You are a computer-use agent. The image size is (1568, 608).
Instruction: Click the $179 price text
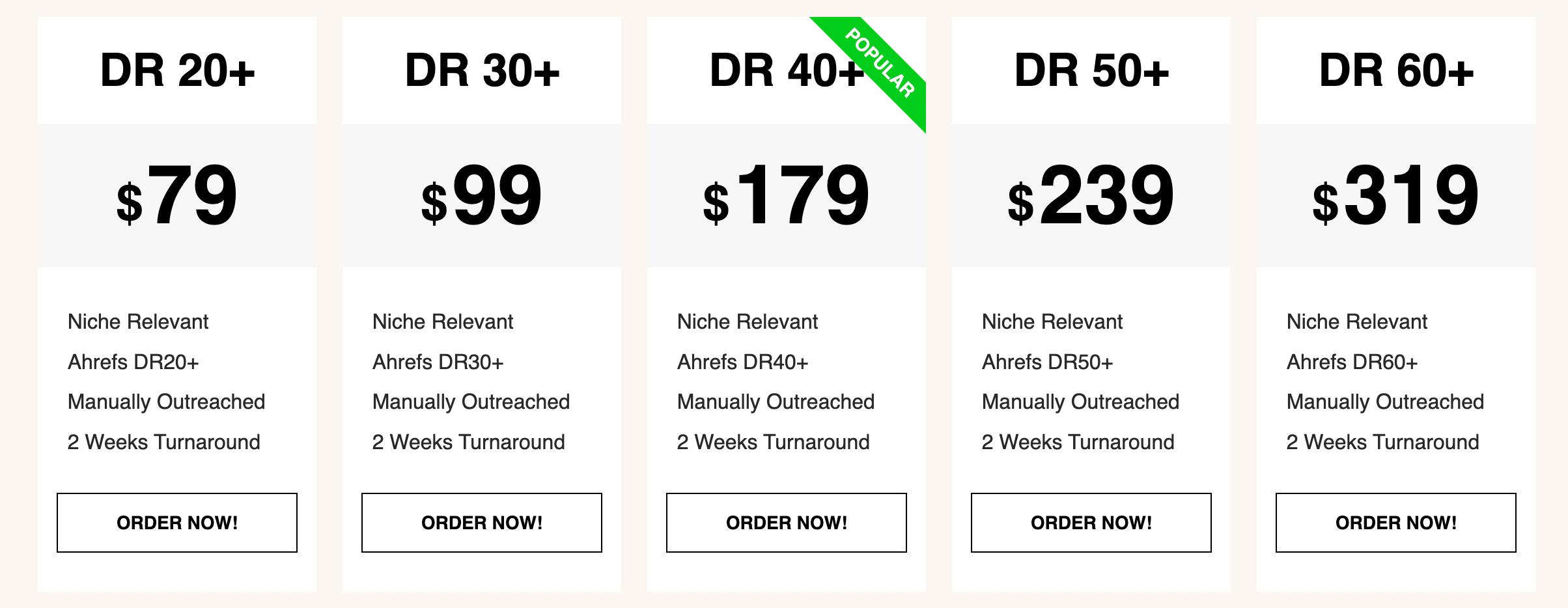(787, 195)
